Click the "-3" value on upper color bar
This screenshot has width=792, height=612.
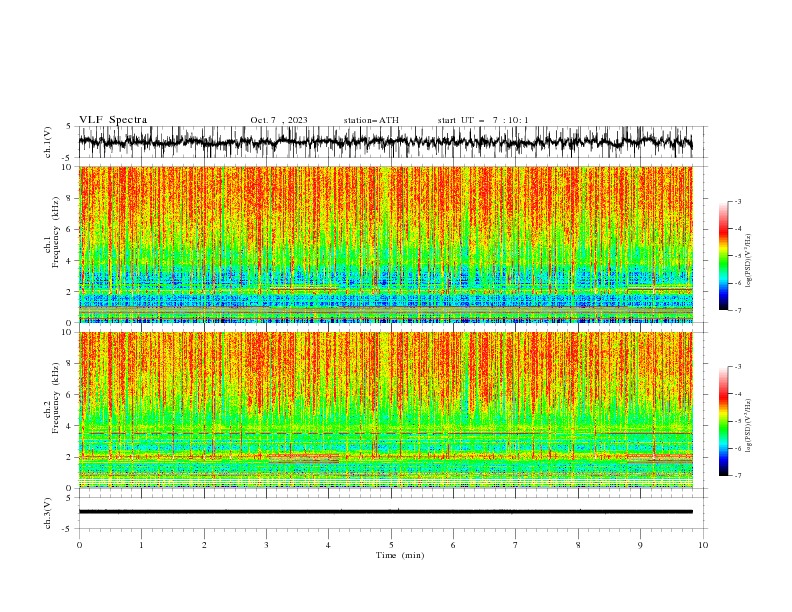point(737,201)
